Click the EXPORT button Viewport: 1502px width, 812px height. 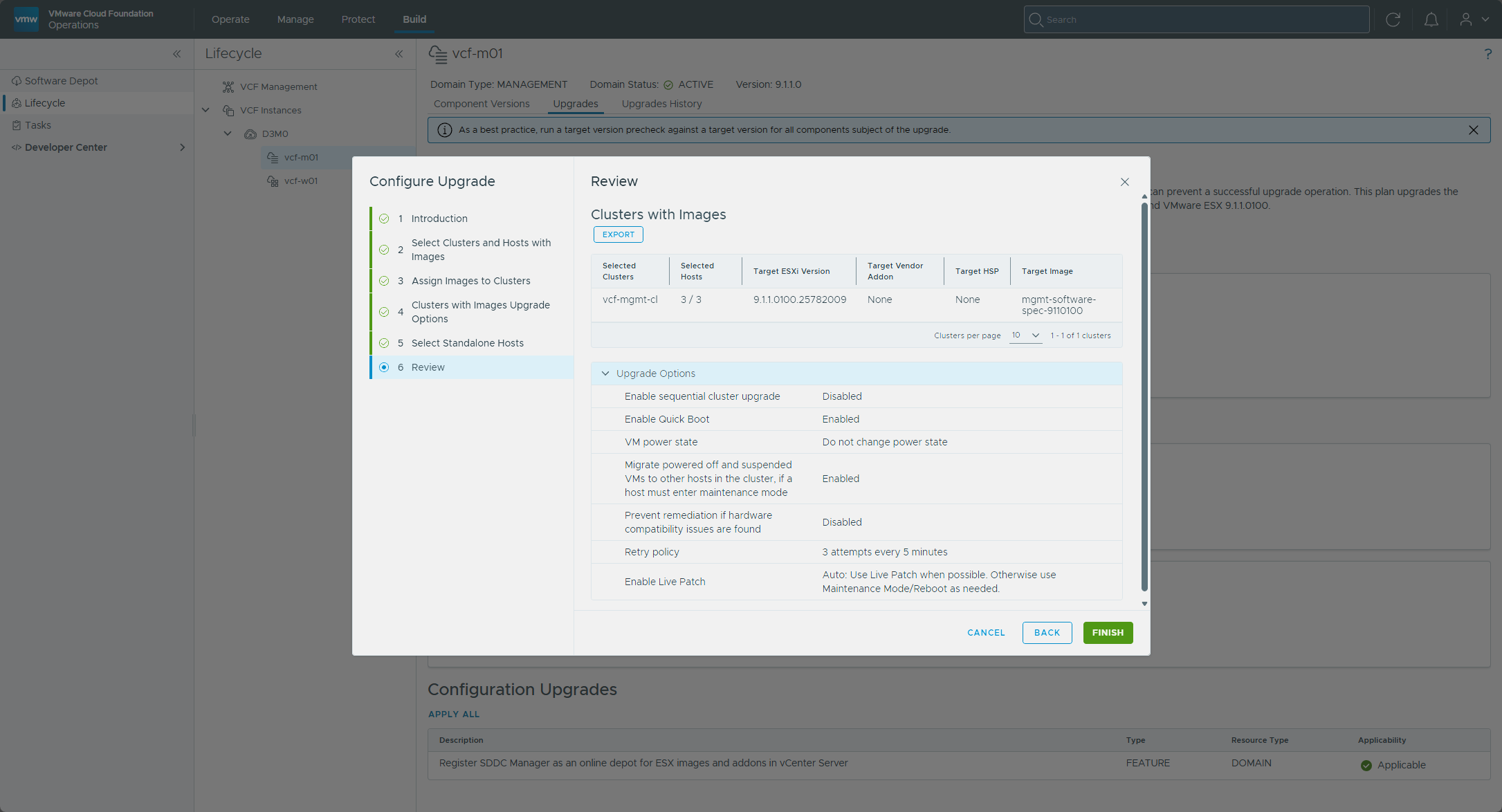(618, 234)
